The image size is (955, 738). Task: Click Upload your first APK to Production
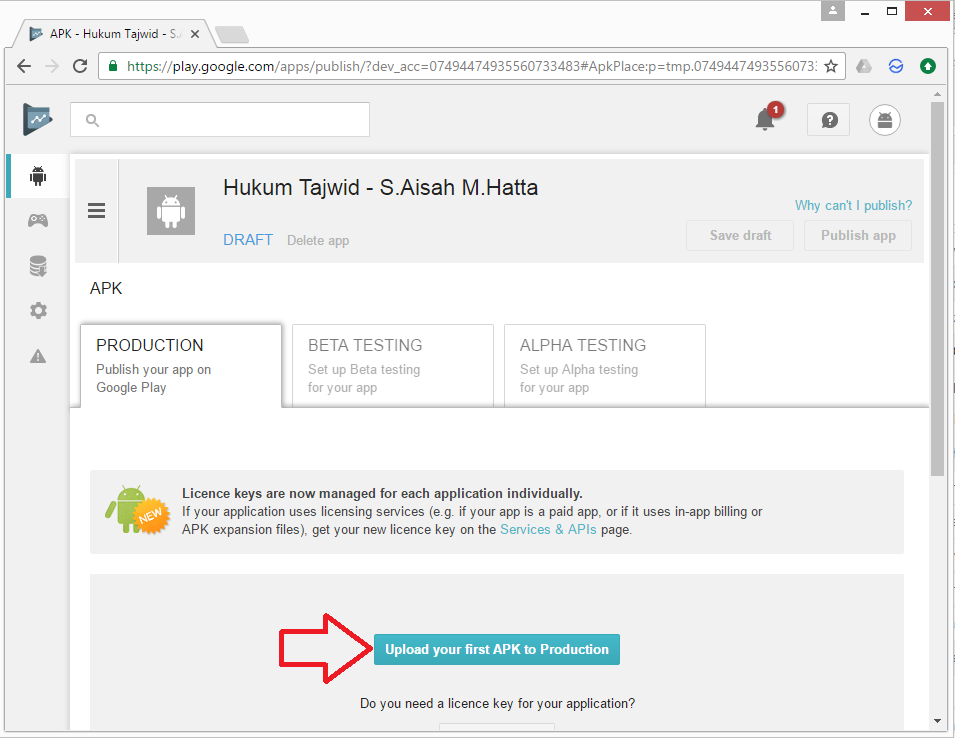pos(496,649)
